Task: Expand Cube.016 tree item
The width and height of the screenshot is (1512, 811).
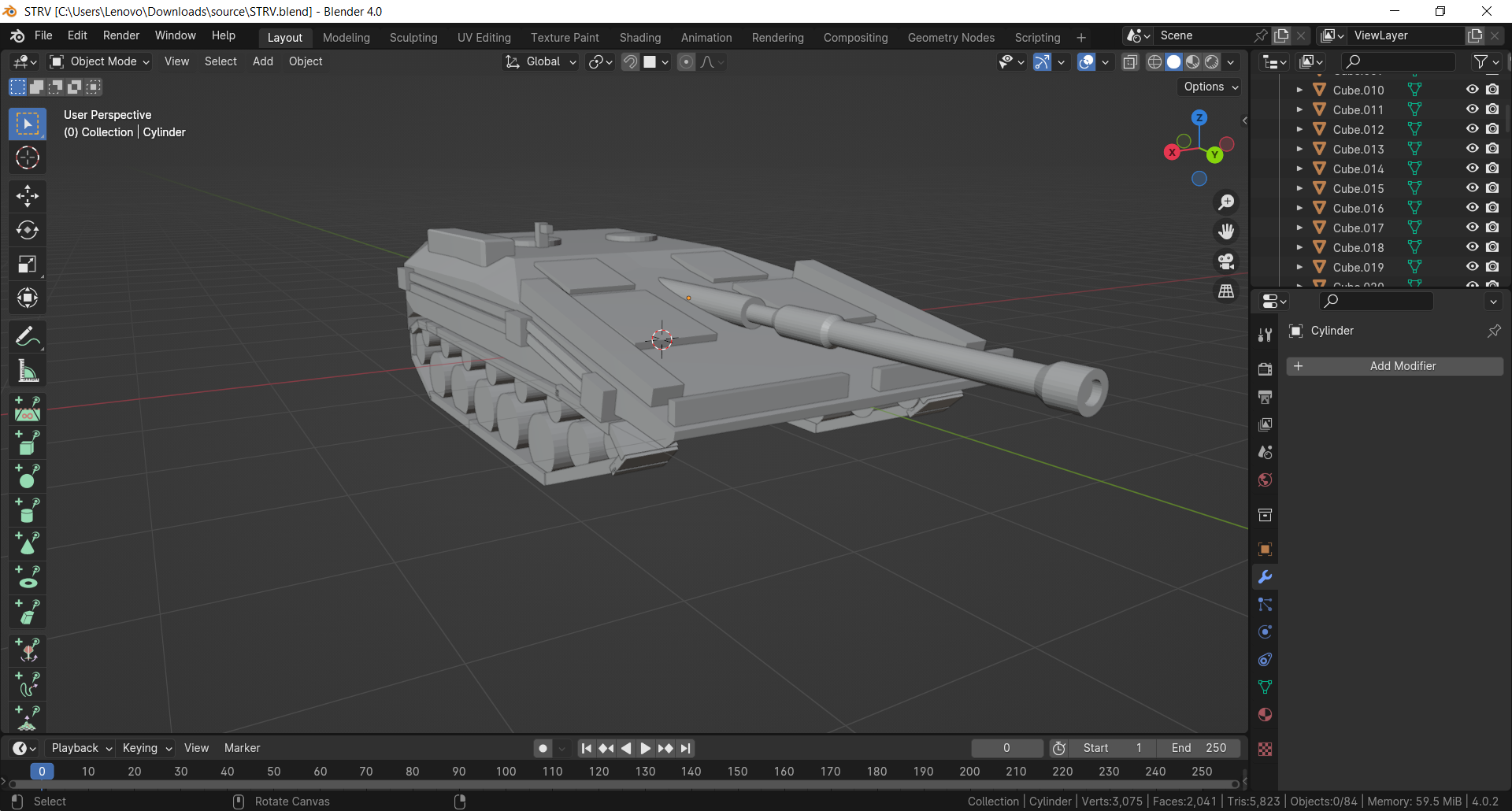Action: 1299,208
